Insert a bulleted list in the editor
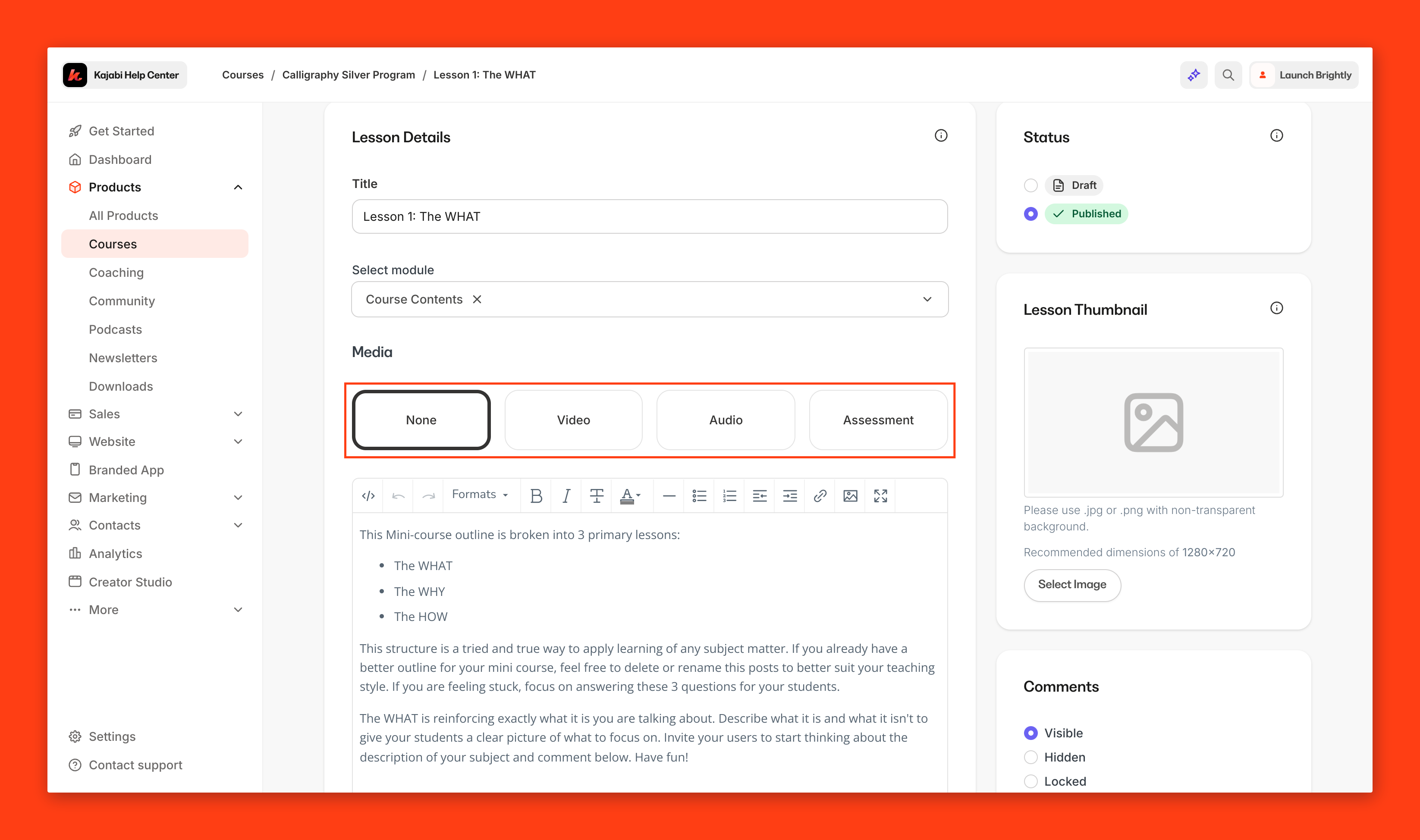Viewport: 1420px width, 840px height. [699, 496]
